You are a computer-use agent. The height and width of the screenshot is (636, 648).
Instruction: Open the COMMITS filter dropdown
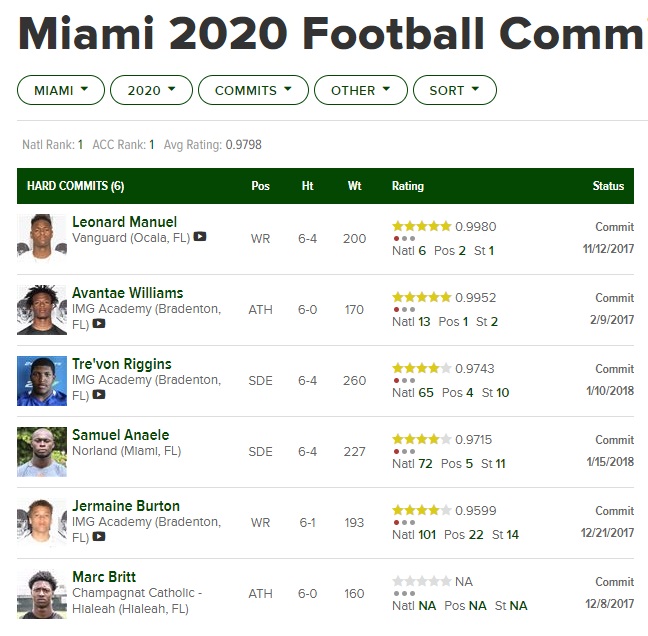[253, 90]
